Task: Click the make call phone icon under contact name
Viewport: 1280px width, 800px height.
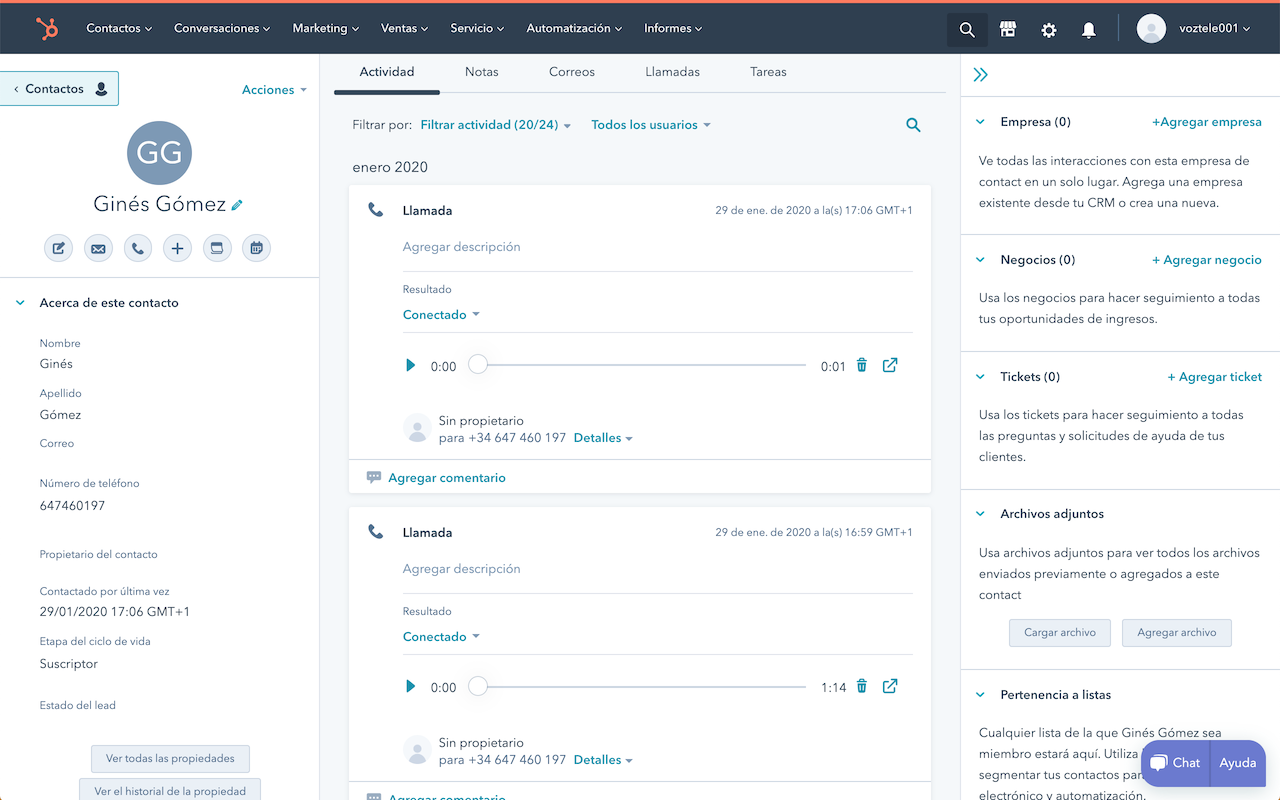Action: click(138, 248)
